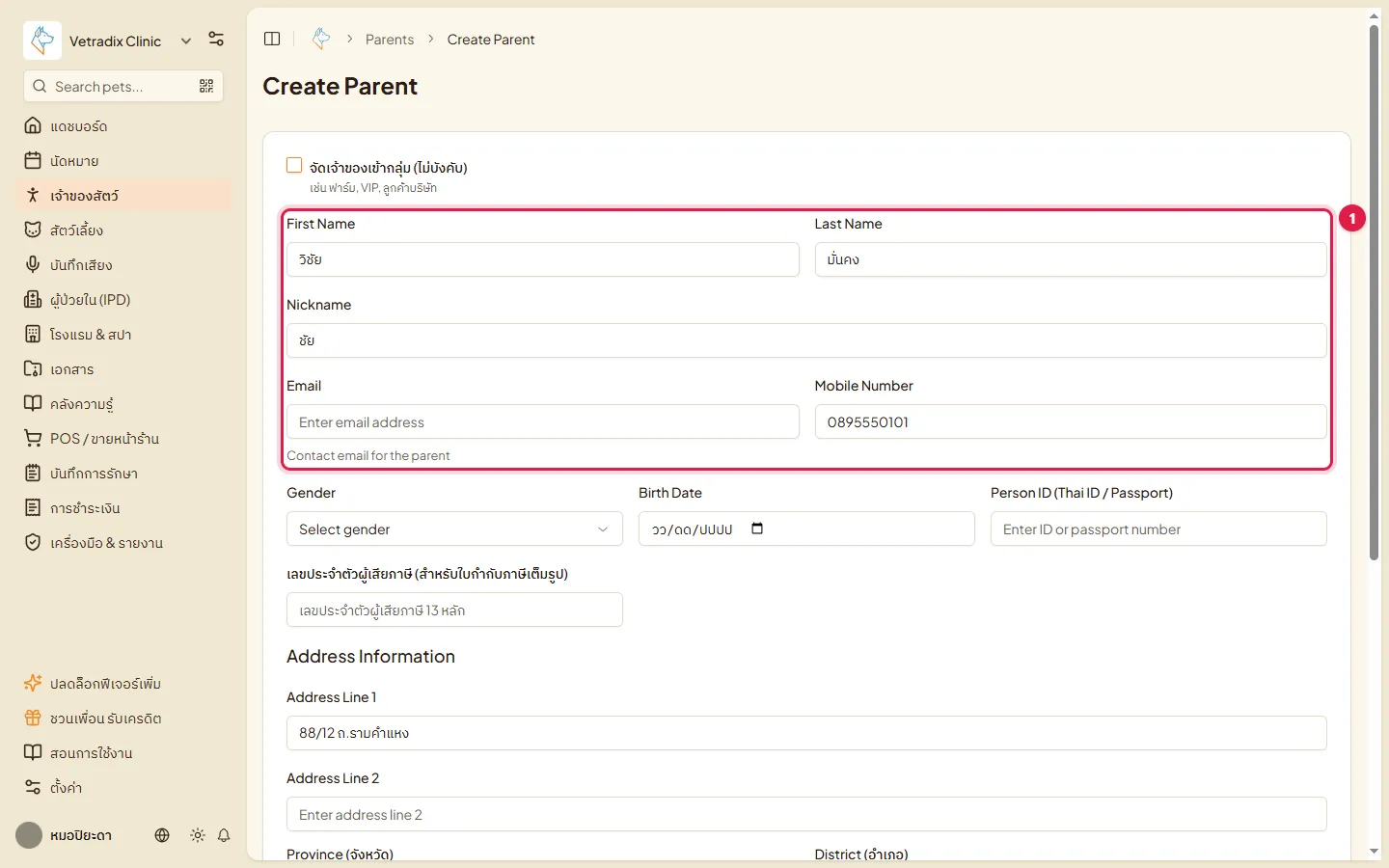This screenshot has width=1389, height=868.
Task: Click the Nickname field
Action: [806, 340]
